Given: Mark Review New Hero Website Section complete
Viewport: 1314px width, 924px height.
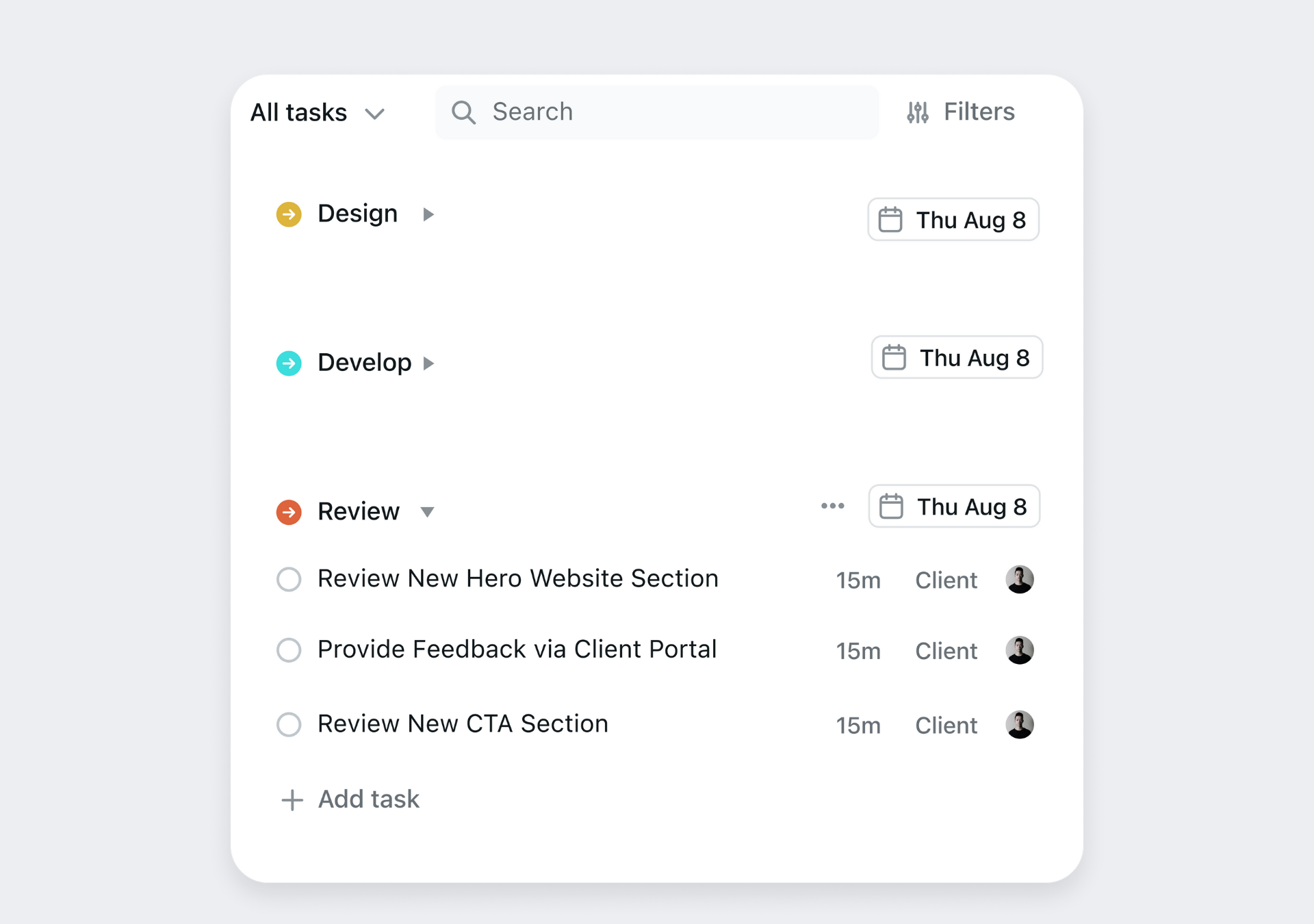Looking at the screenshot, I should click(289, 579).
